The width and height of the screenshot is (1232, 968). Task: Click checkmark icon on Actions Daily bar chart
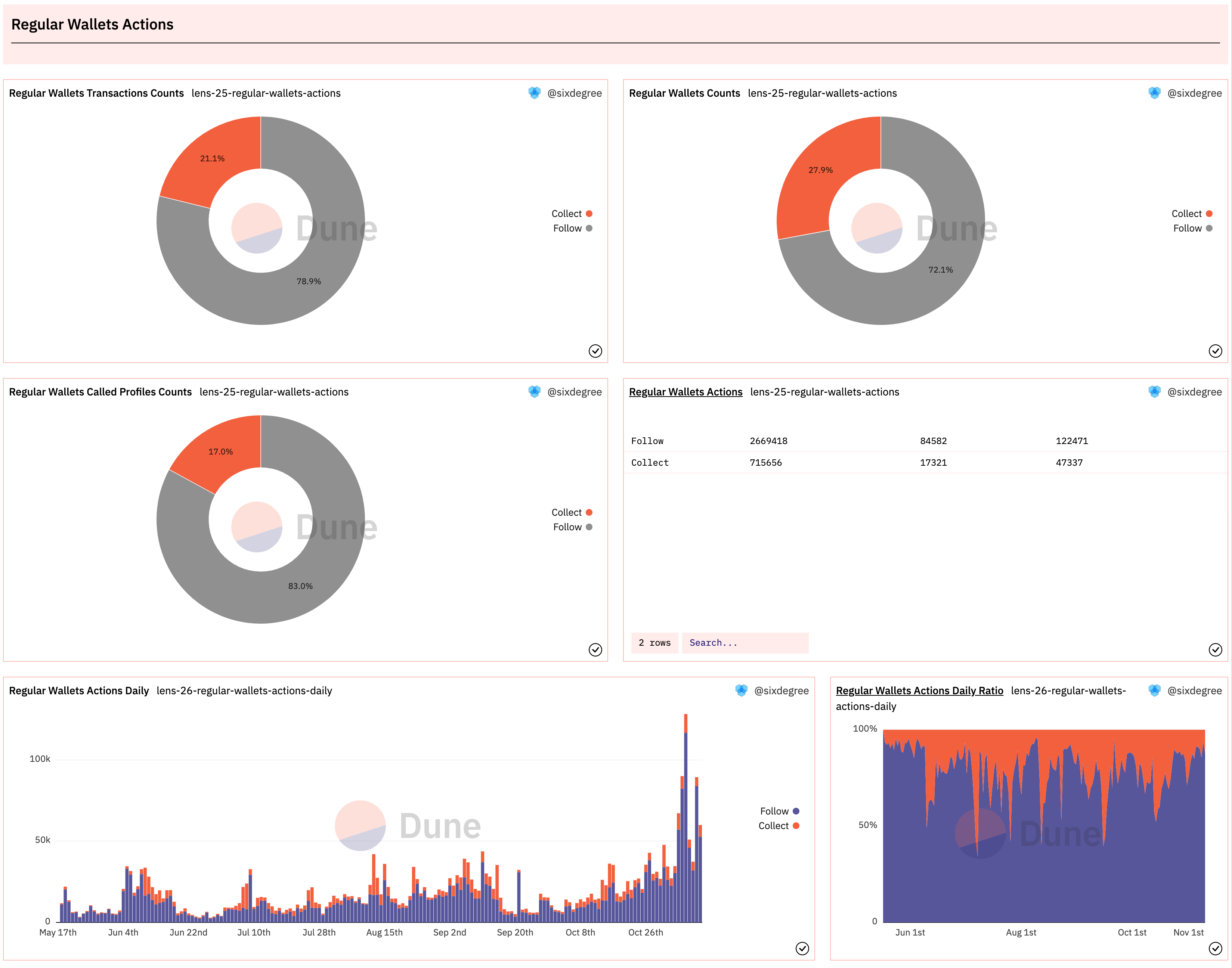802,948
